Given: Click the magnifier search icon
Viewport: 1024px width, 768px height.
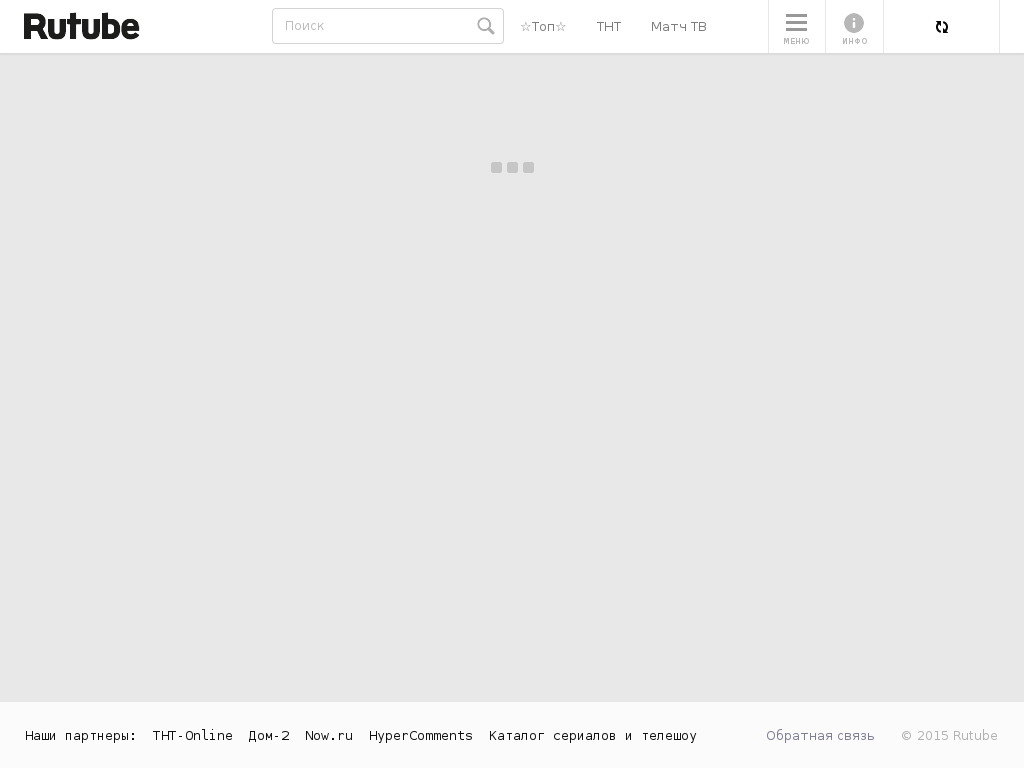Looking at the screenshot, I should [x=485, y=26].
